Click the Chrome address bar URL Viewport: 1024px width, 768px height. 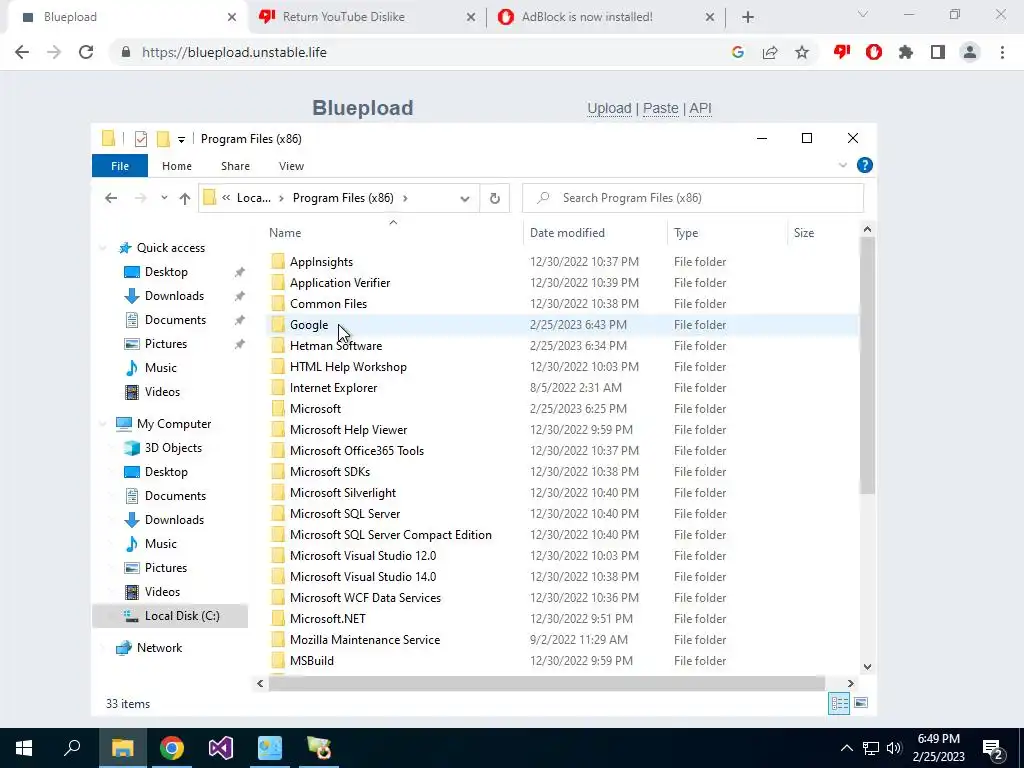tap(234, 52)
